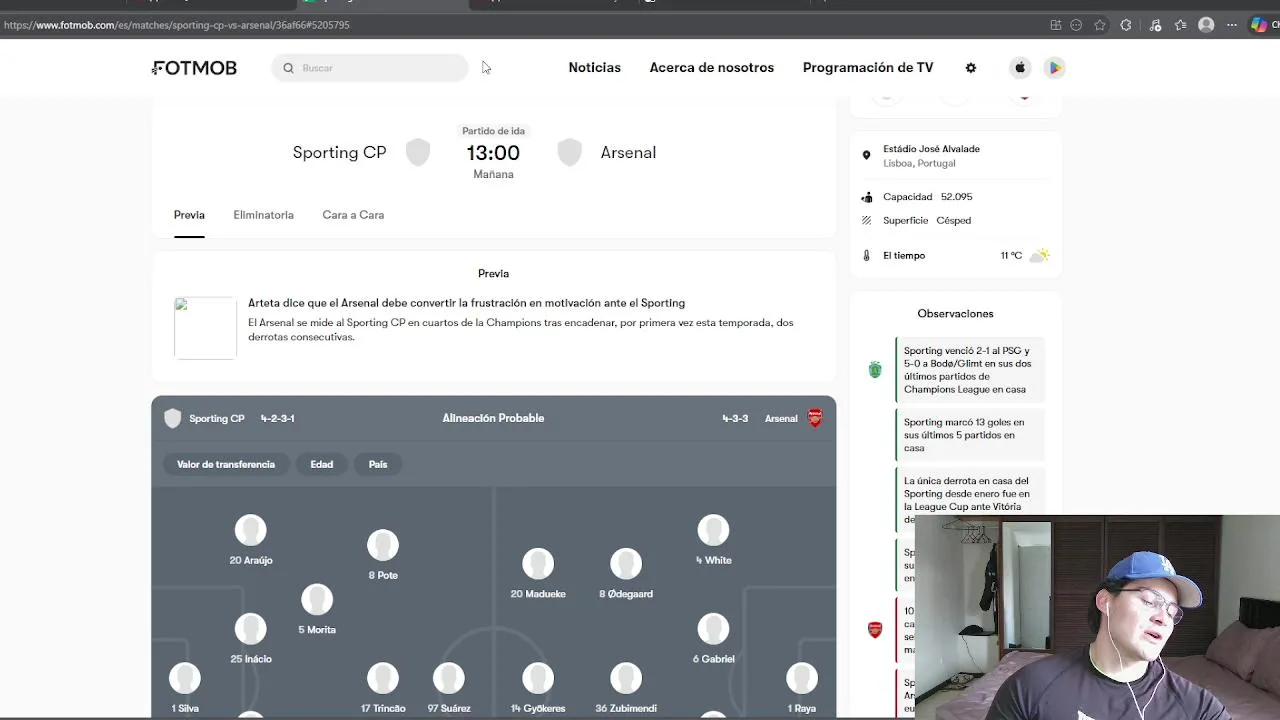Select Zubimendi player avatar
This screenshot has width=1280, height=720.
click(x=626, y=678)
